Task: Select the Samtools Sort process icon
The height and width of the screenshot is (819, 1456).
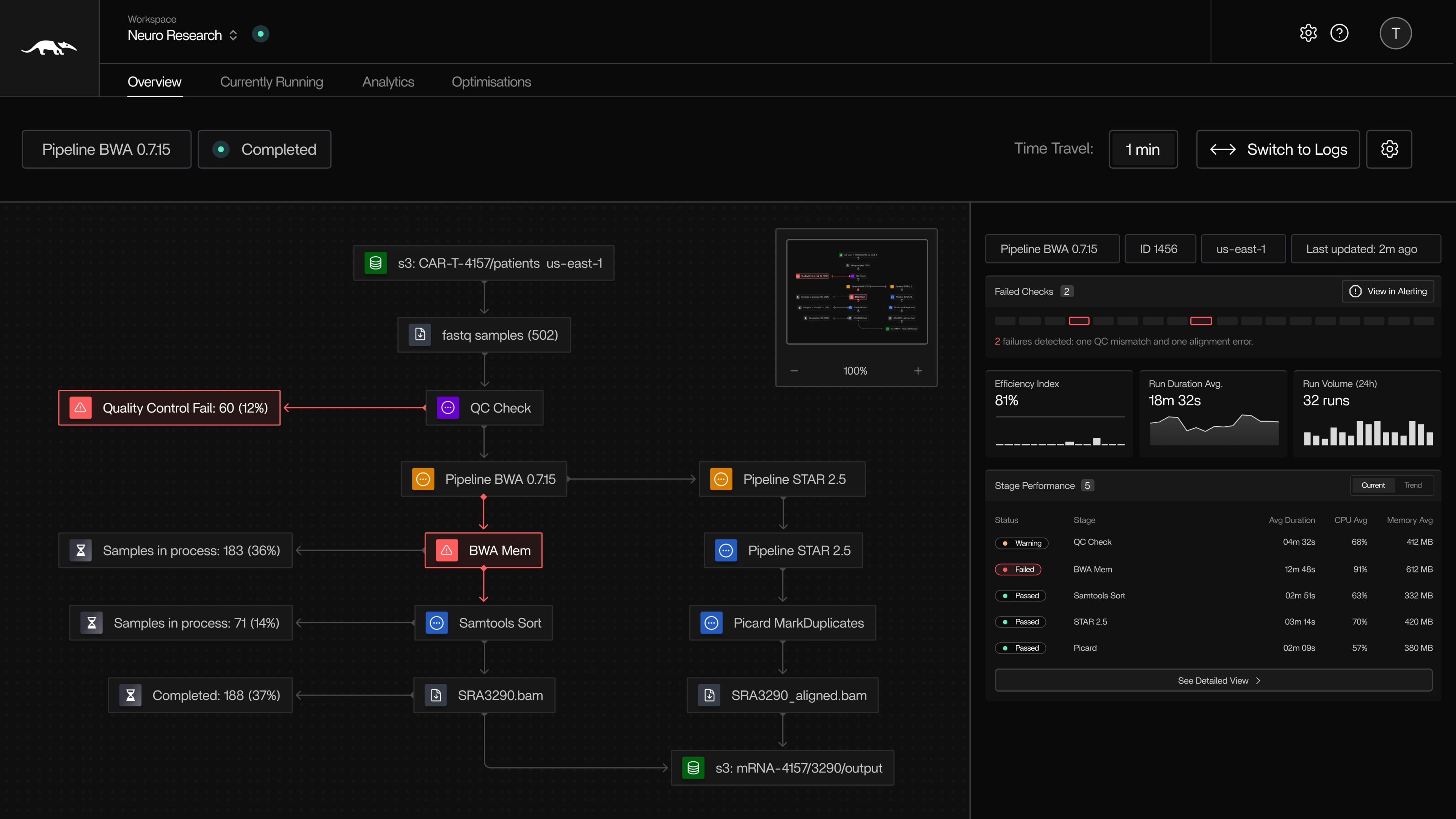Action: tap(436, 622)
